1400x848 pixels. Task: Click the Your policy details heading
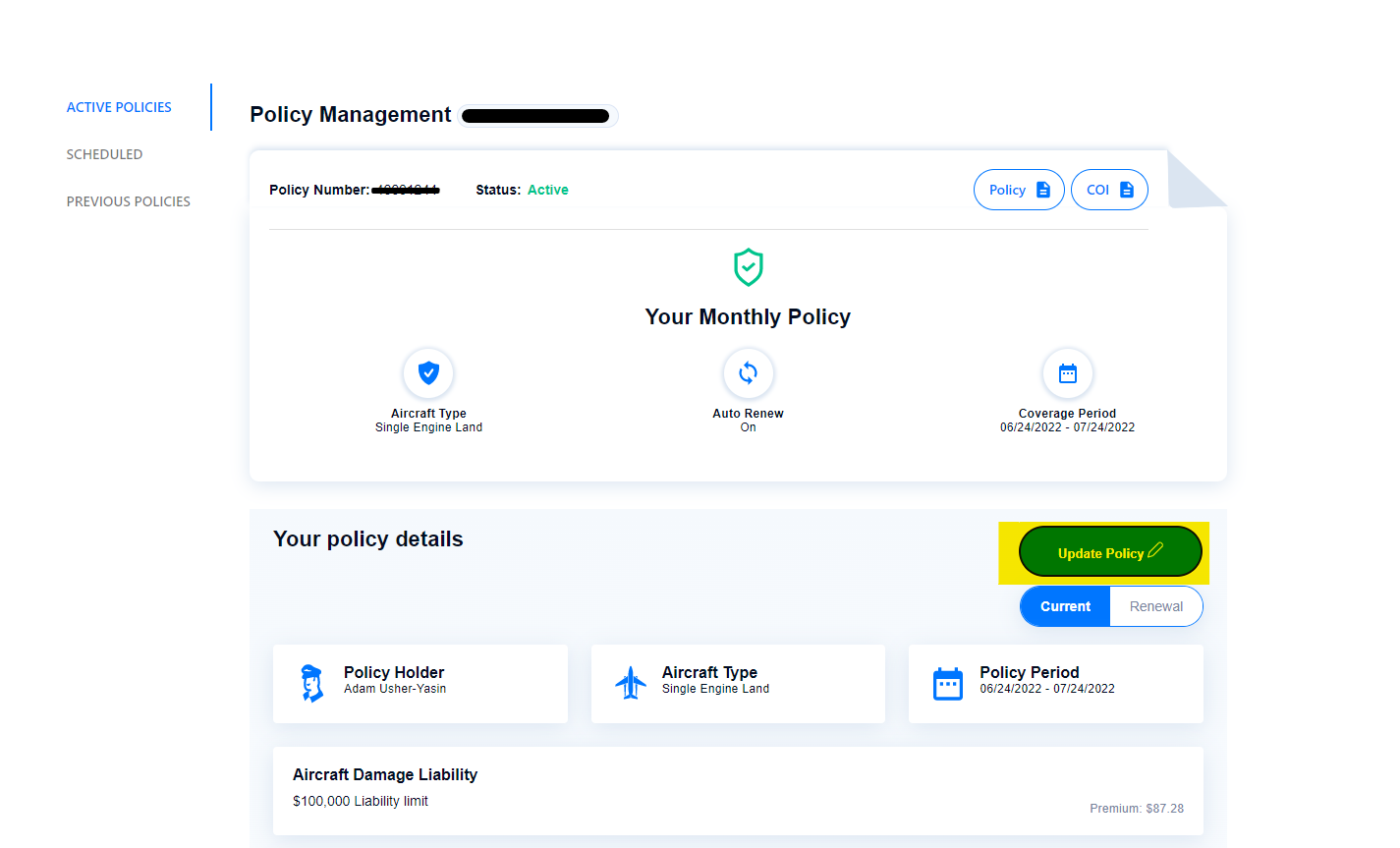coord(368,538)
